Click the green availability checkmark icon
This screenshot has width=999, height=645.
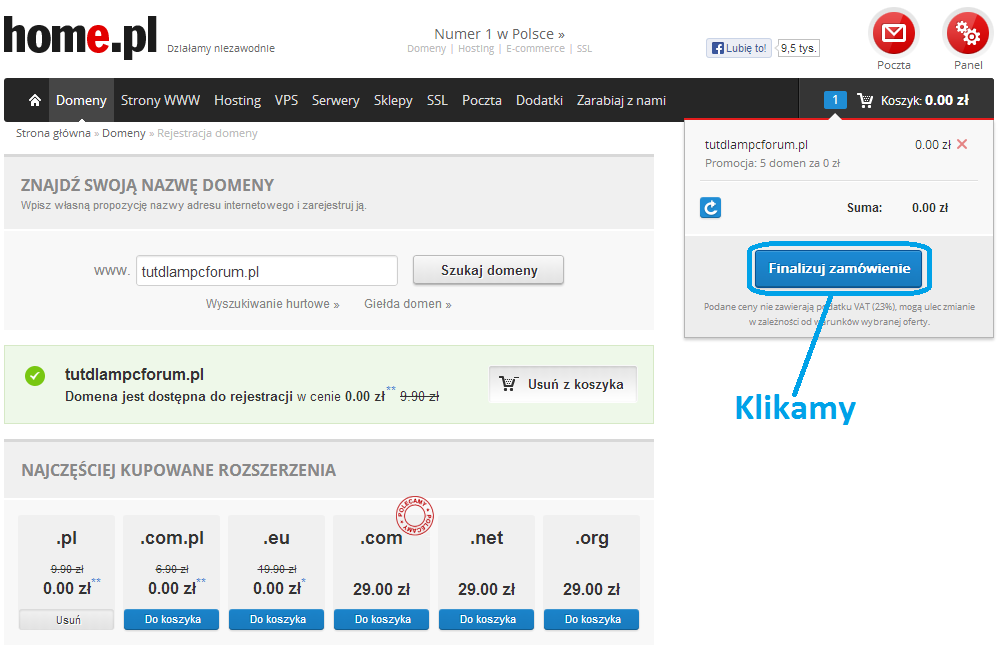pos(35,376)
